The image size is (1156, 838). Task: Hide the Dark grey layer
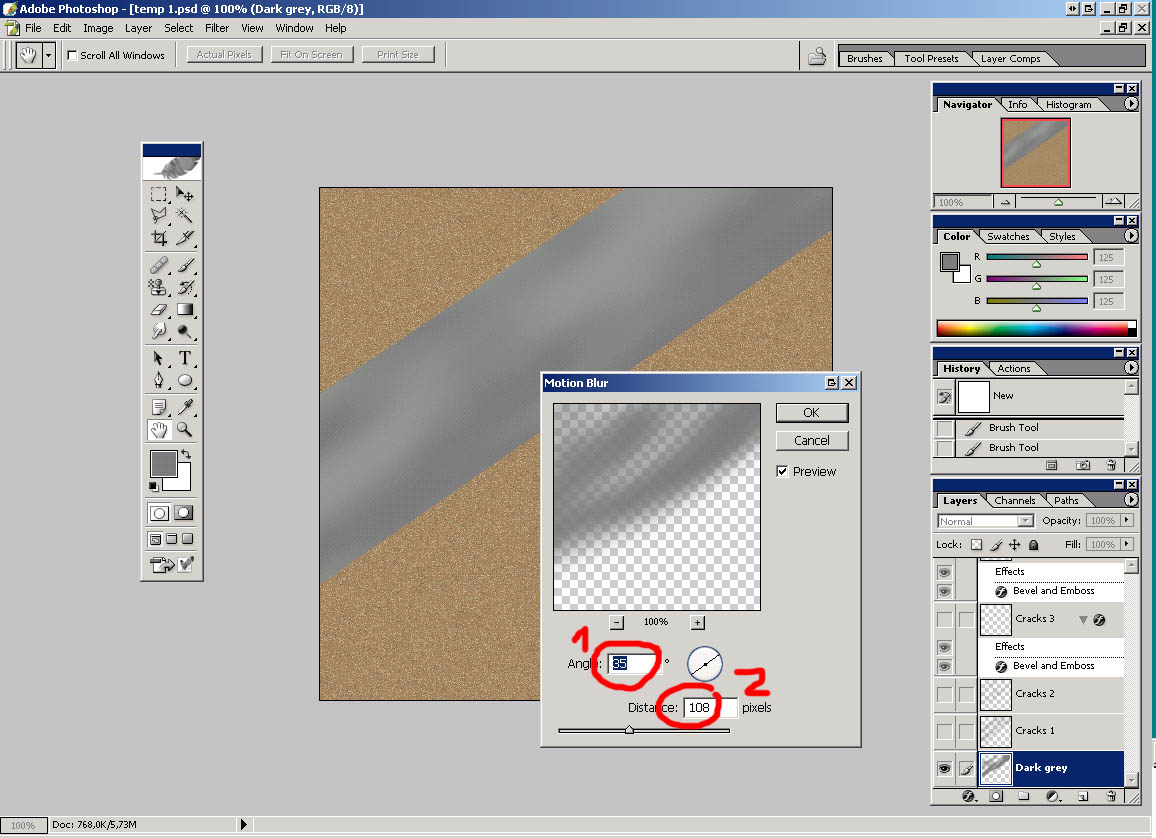(944, 768)
